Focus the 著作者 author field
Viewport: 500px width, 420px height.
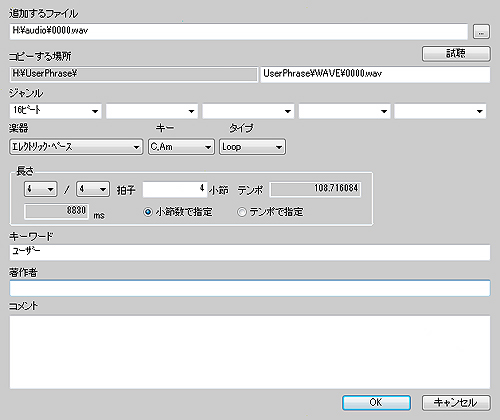tap(250, 288)
